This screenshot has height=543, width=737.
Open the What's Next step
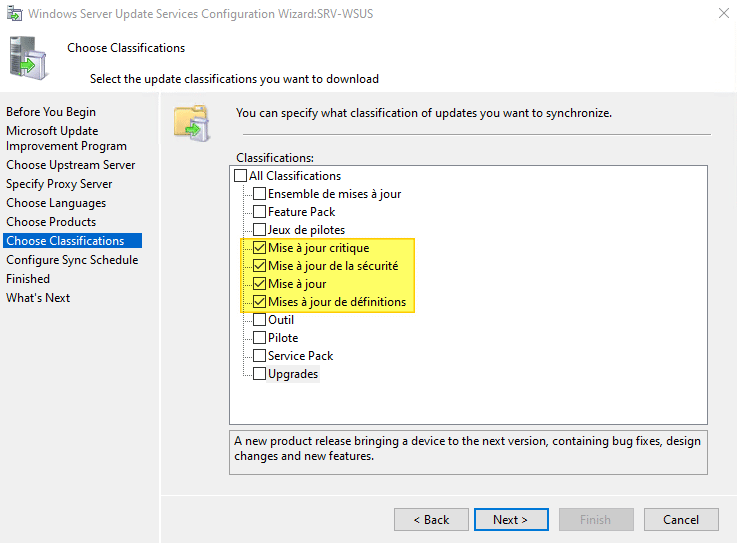[x=38, y=298]
